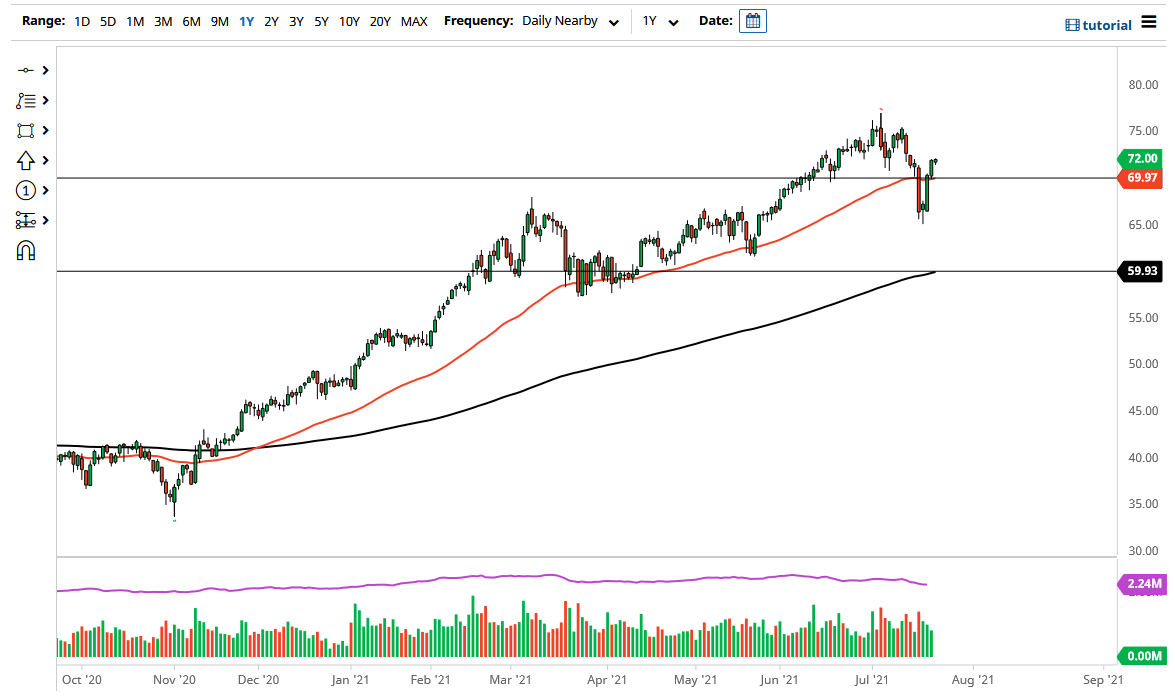Switch to the 2Y range tab
The height and width of the screenshot is (696, 1175).
tap(271, 20)
